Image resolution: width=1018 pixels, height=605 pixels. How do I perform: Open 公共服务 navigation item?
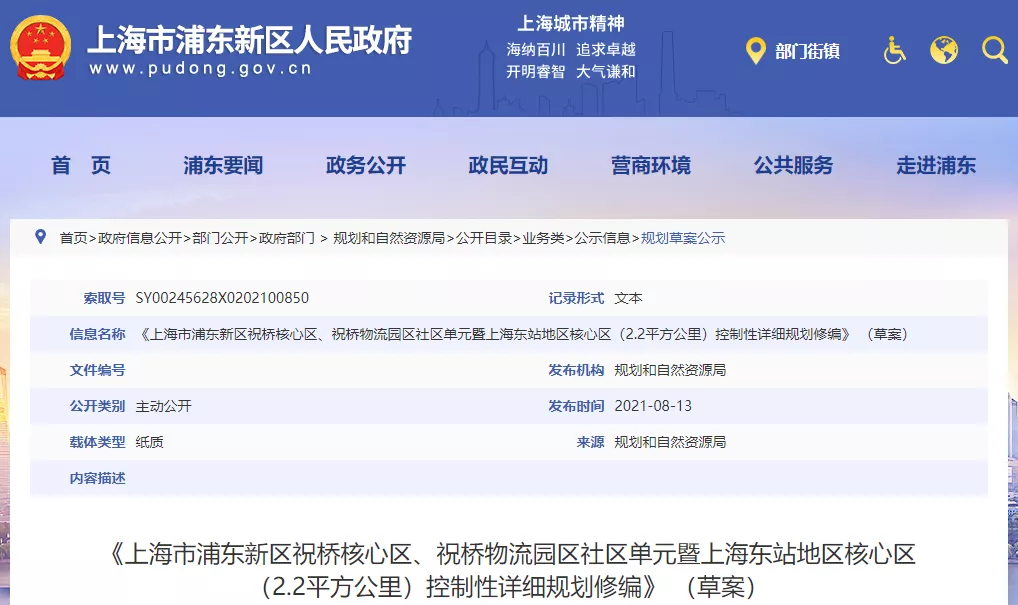[x=793, y=166]
